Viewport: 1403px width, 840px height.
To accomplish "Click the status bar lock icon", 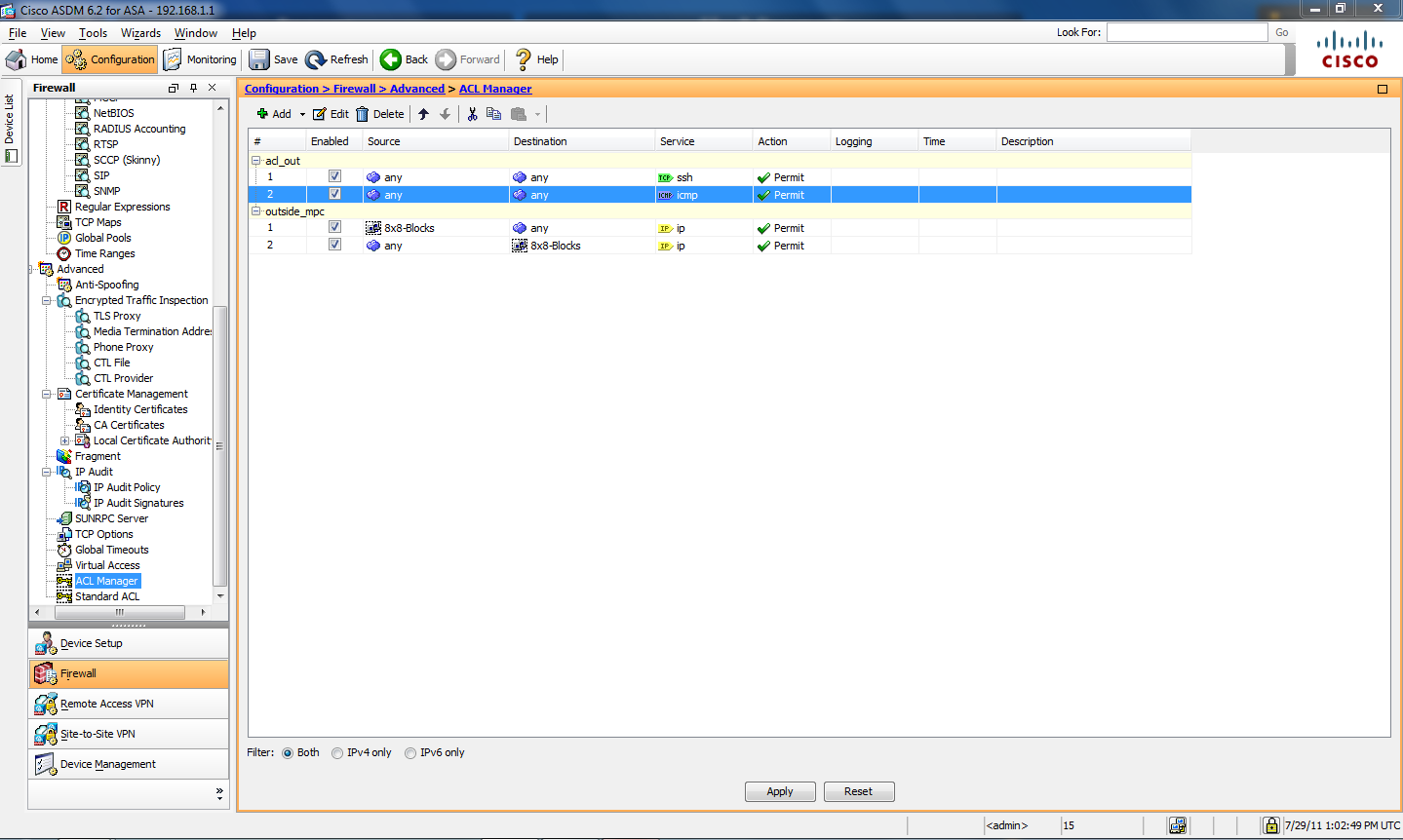I will click(x=1270, y=825).
